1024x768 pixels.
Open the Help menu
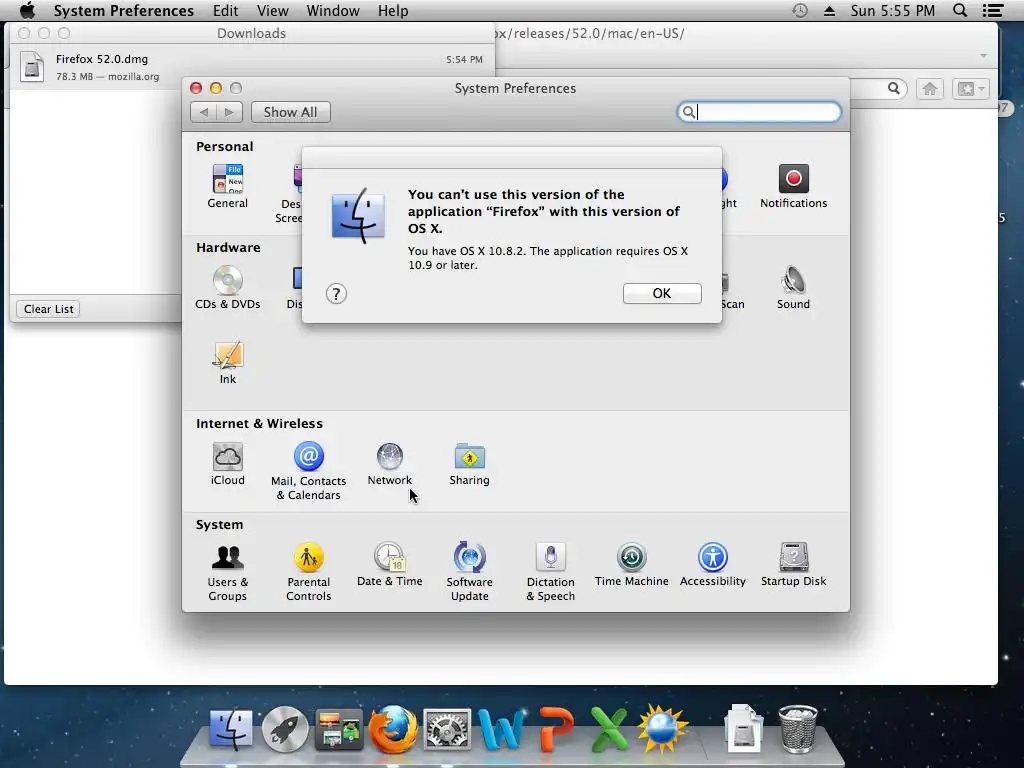[392, 10]
